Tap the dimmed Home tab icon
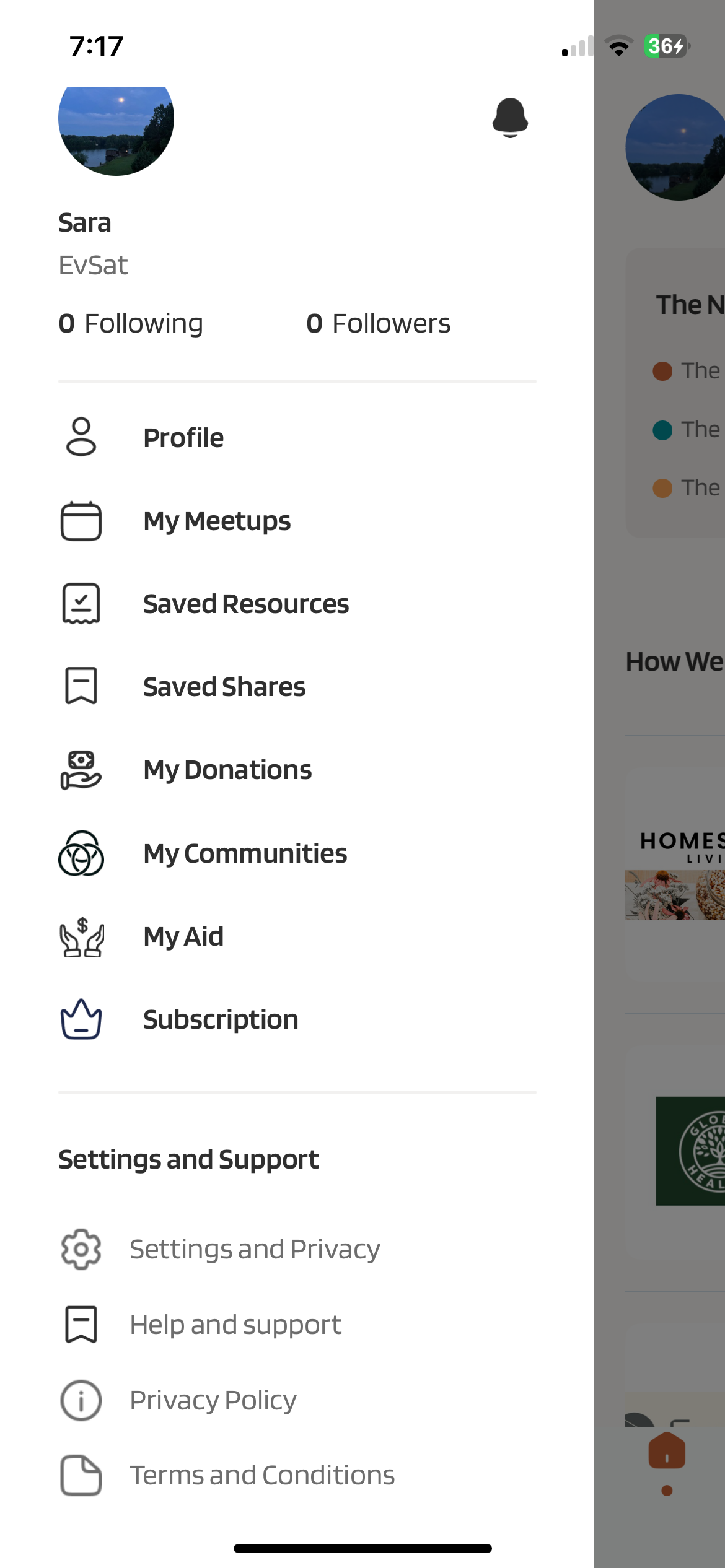This screenshot has height=1568, width=725. point(667,1452)
